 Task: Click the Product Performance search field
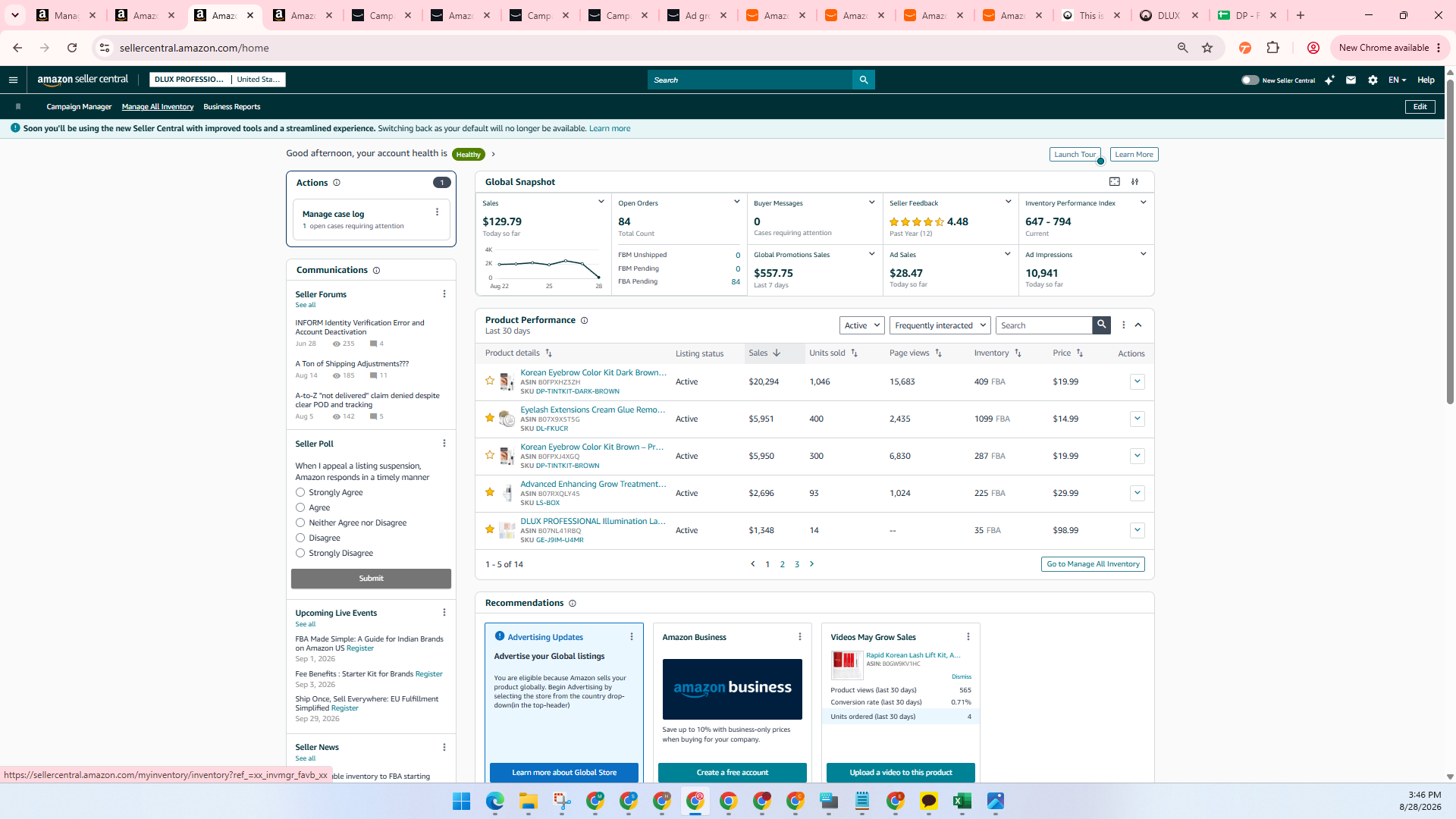tap(1043, 325)
